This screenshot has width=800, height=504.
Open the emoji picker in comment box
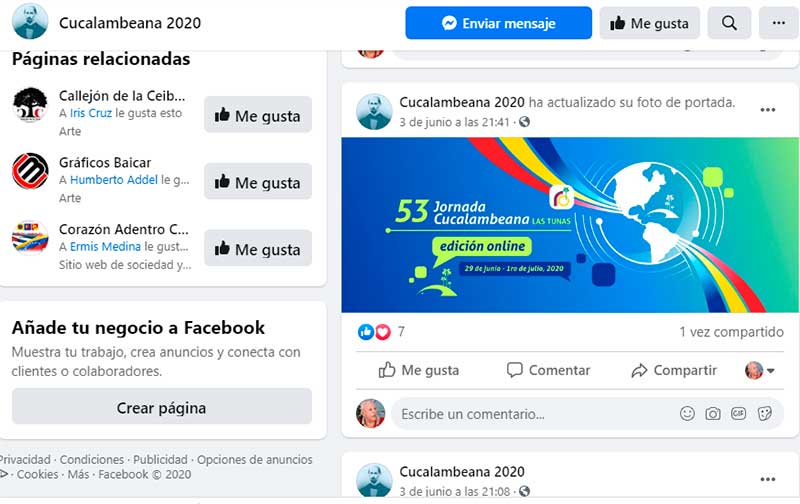(x=687, y=414)
